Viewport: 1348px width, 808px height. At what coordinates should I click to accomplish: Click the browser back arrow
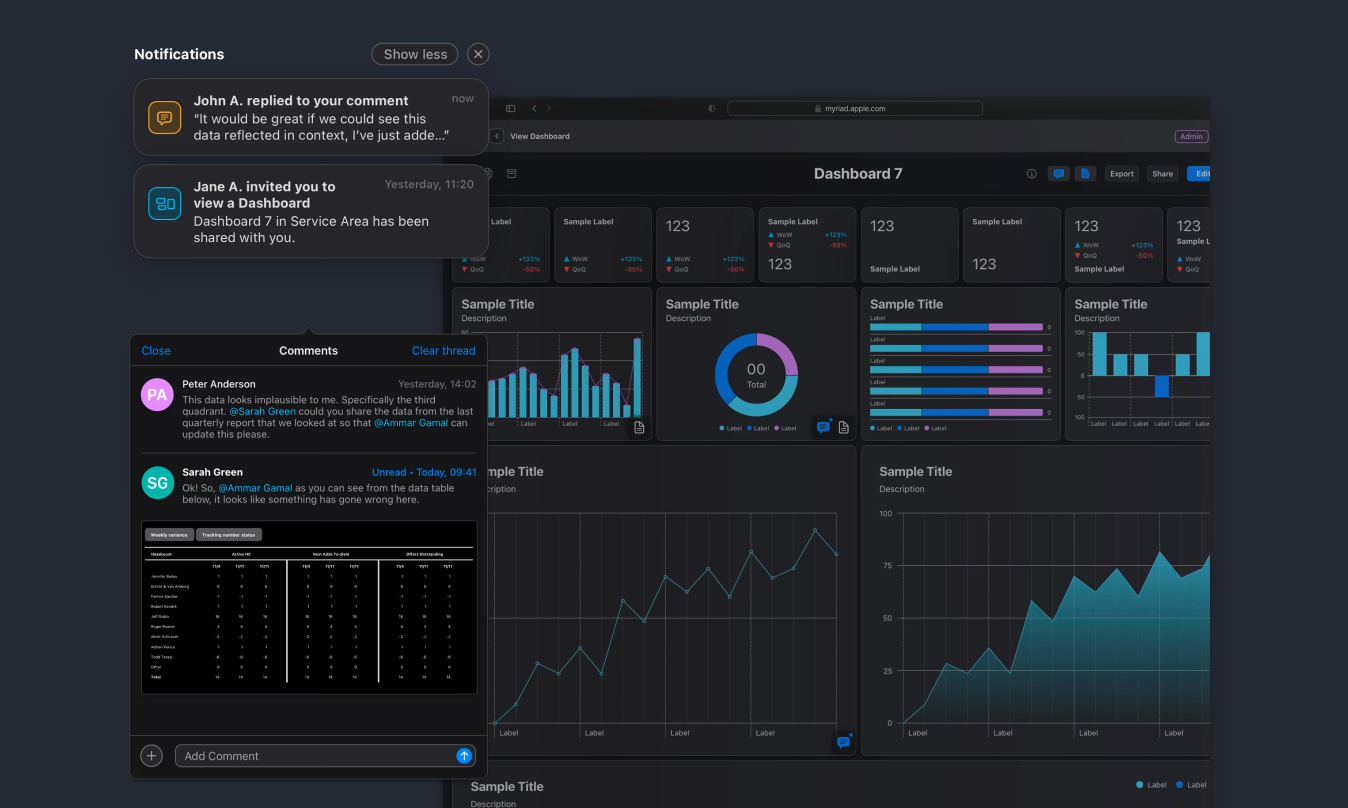[534, 108]
